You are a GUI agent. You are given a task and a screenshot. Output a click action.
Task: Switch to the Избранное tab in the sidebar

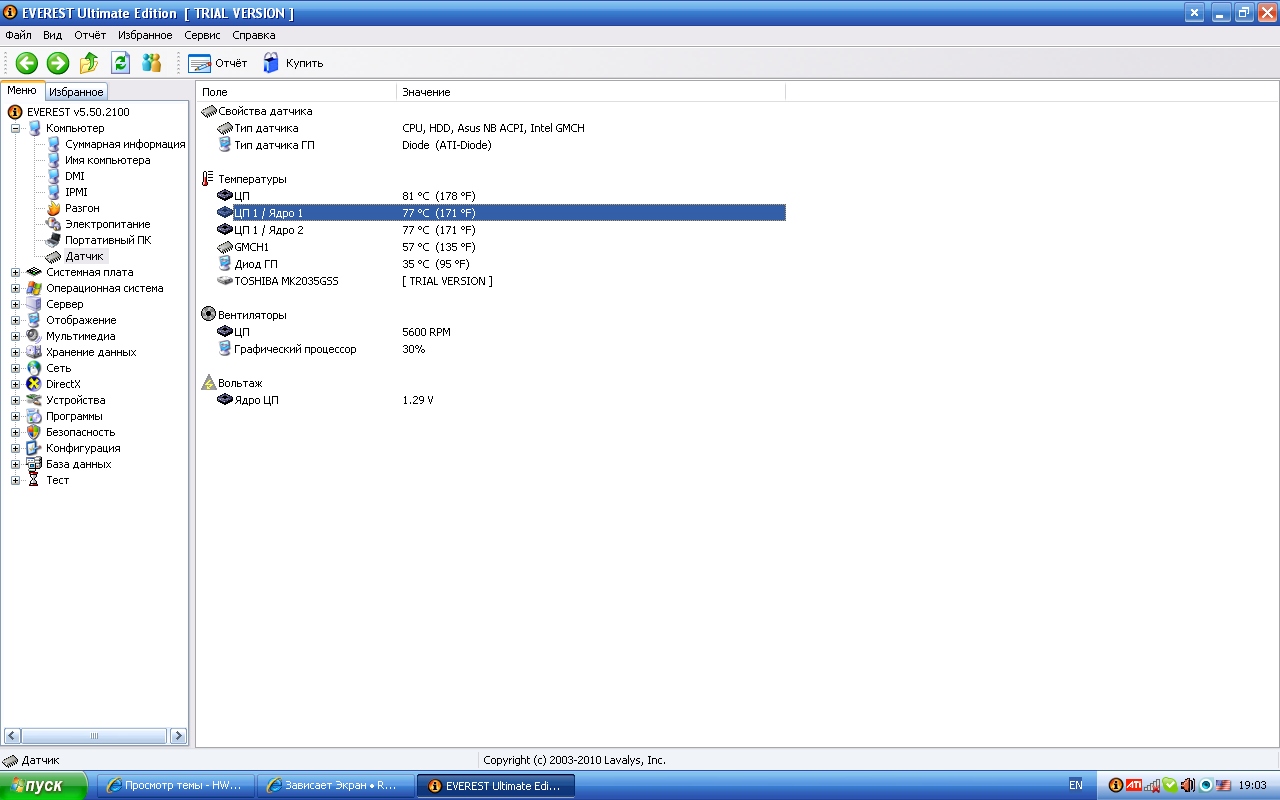[76, 92]
